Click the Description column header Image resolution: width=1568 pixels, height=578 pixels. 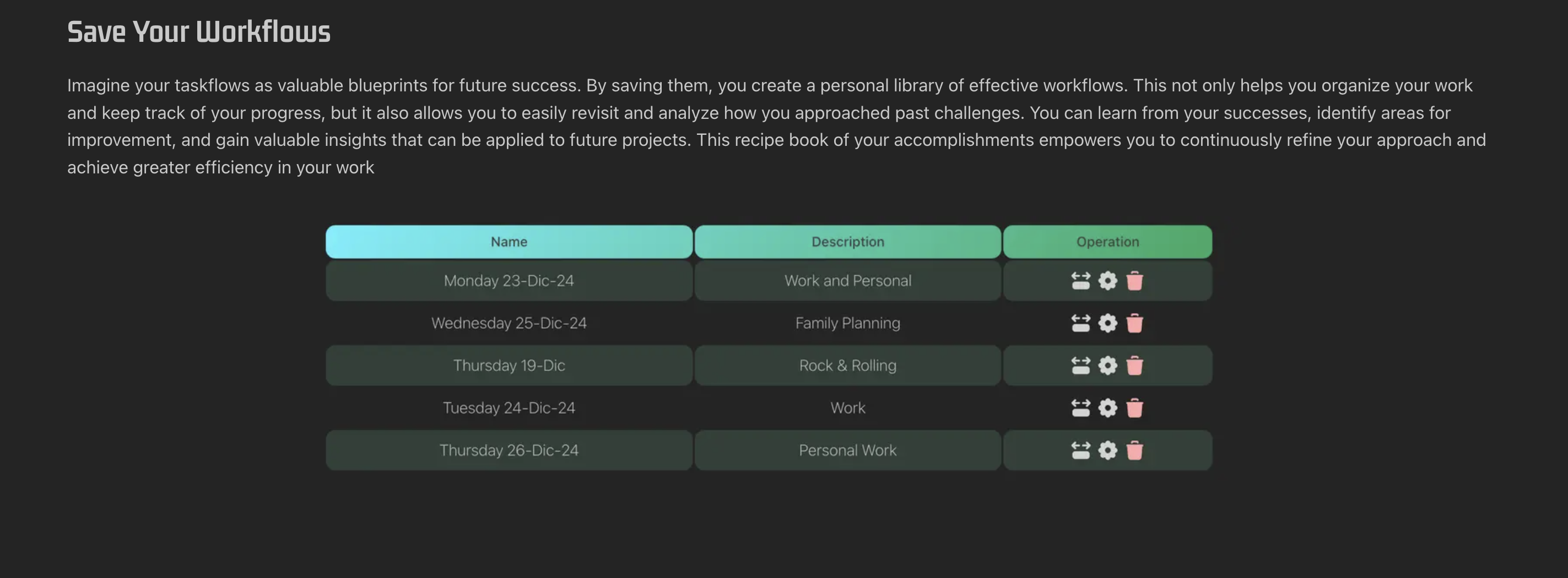(847, 242)
